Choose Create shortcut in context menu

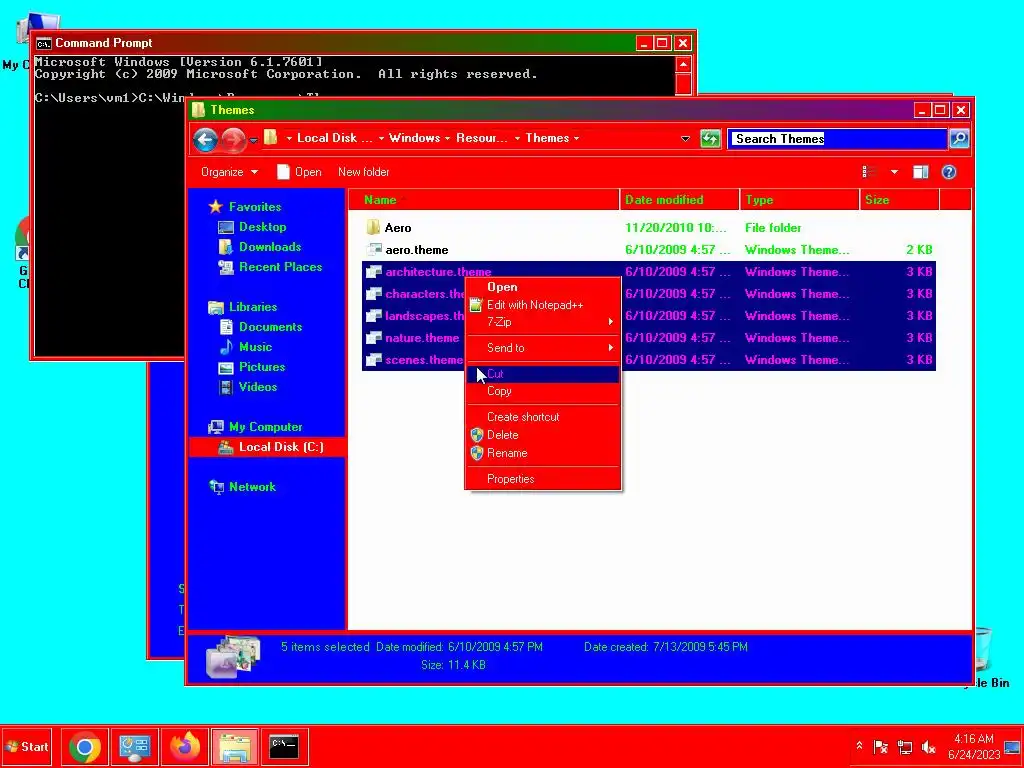pyautogui.click(x=542, y=417)
